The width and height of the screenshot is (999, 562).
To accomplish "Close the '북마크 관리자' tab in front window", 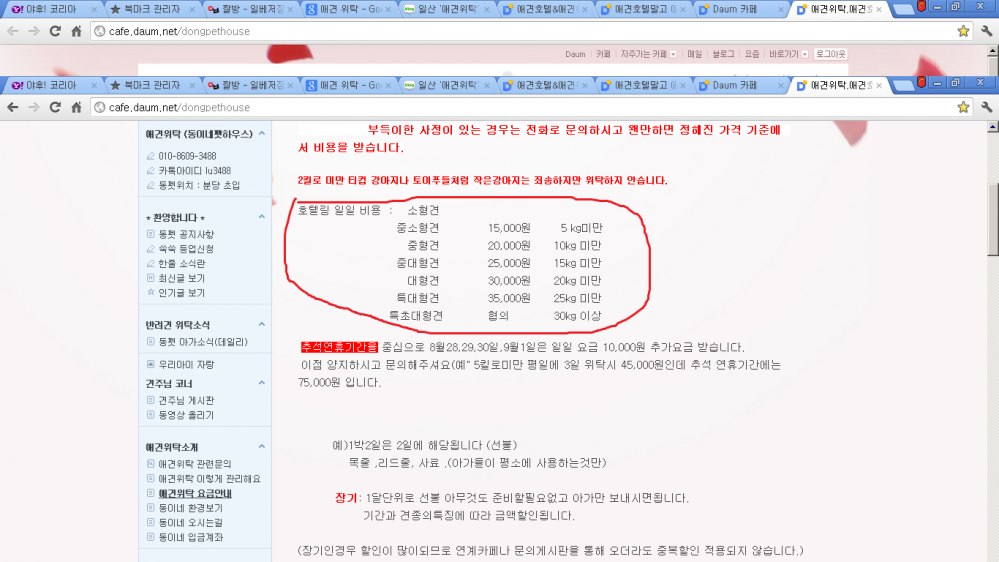I will [x=193, y=85].
